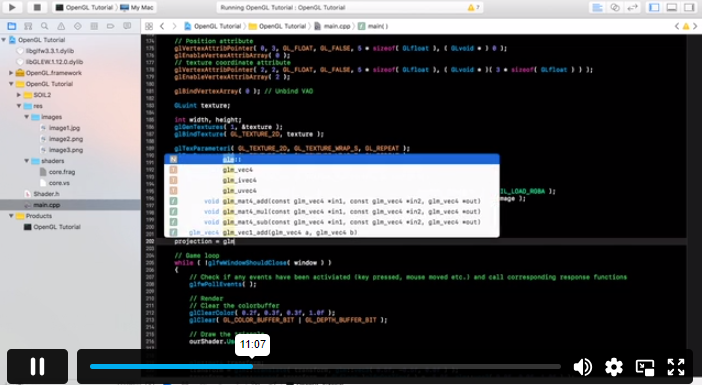Pause the video playback
This screenshot has width=702, height=385.
[37, 366]
